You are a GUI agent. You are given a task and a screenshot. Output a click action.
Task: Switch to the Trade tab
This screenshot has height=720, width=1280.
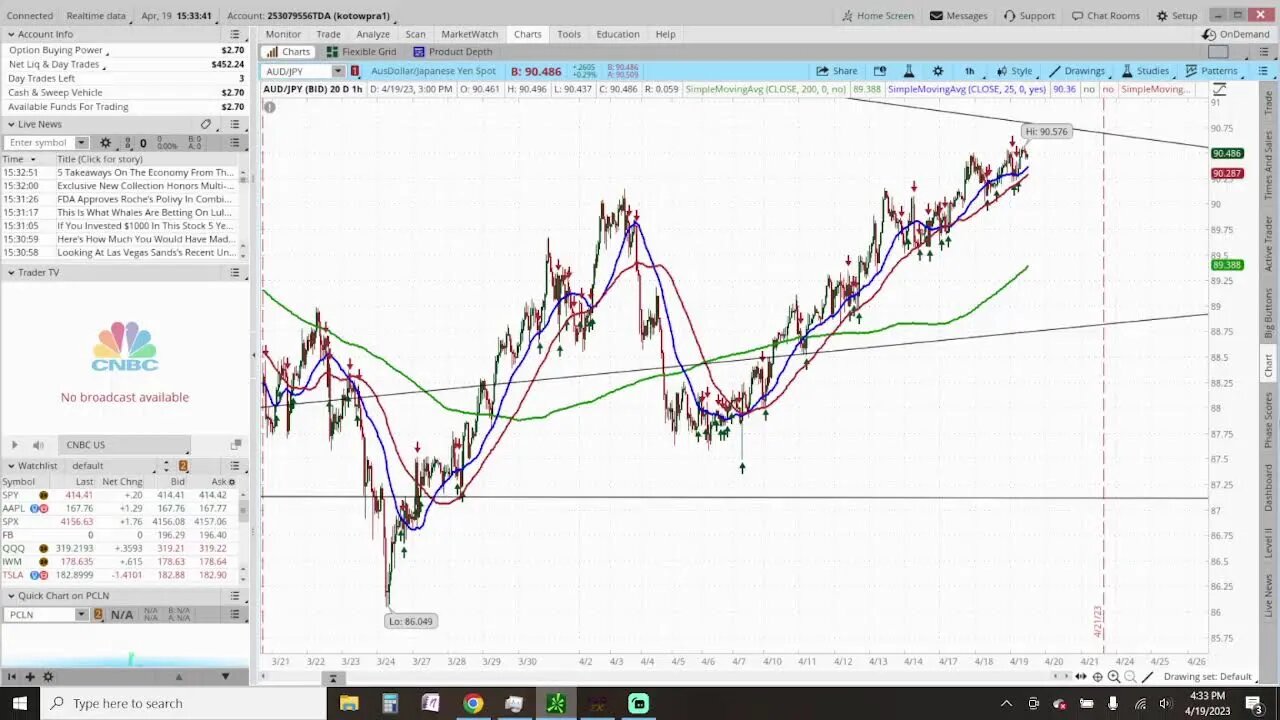[328, 34]
